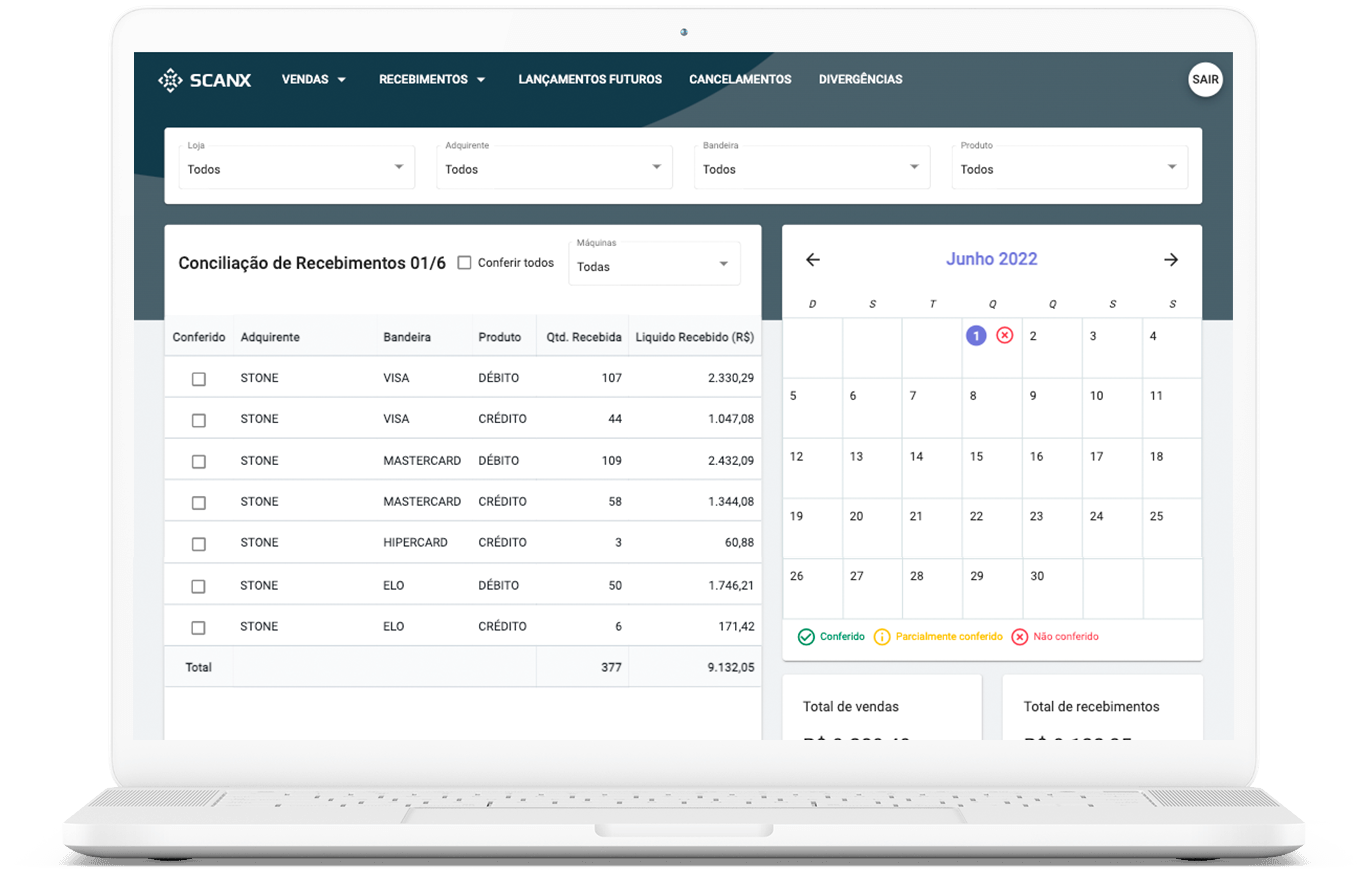Open the Loja dropdown
Screen dimensions: 1366x894
297,167
